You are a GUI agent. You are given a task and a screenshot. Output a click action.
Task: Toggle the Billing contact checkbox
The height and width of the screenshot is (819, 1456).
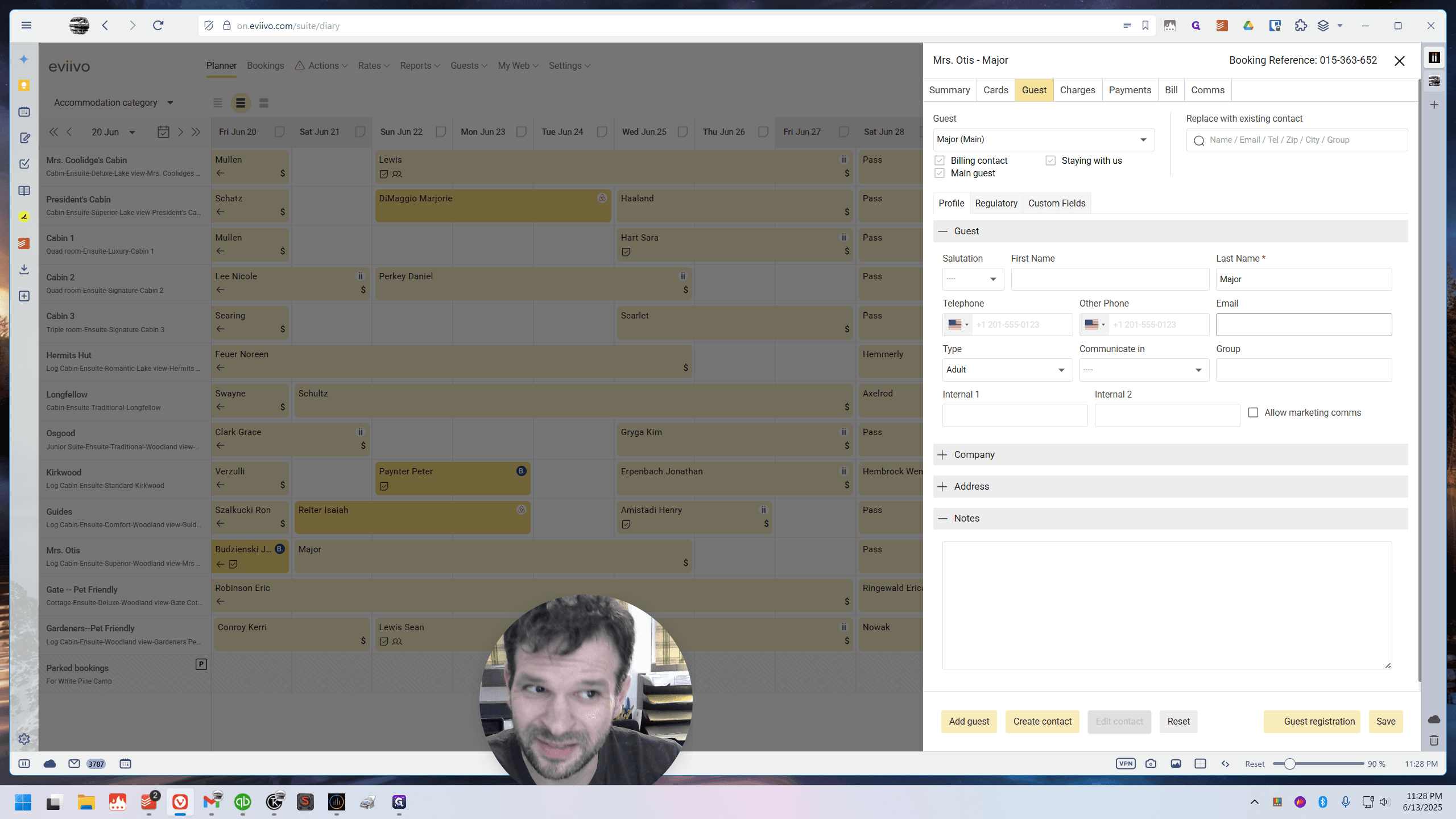tap(940, 160)
